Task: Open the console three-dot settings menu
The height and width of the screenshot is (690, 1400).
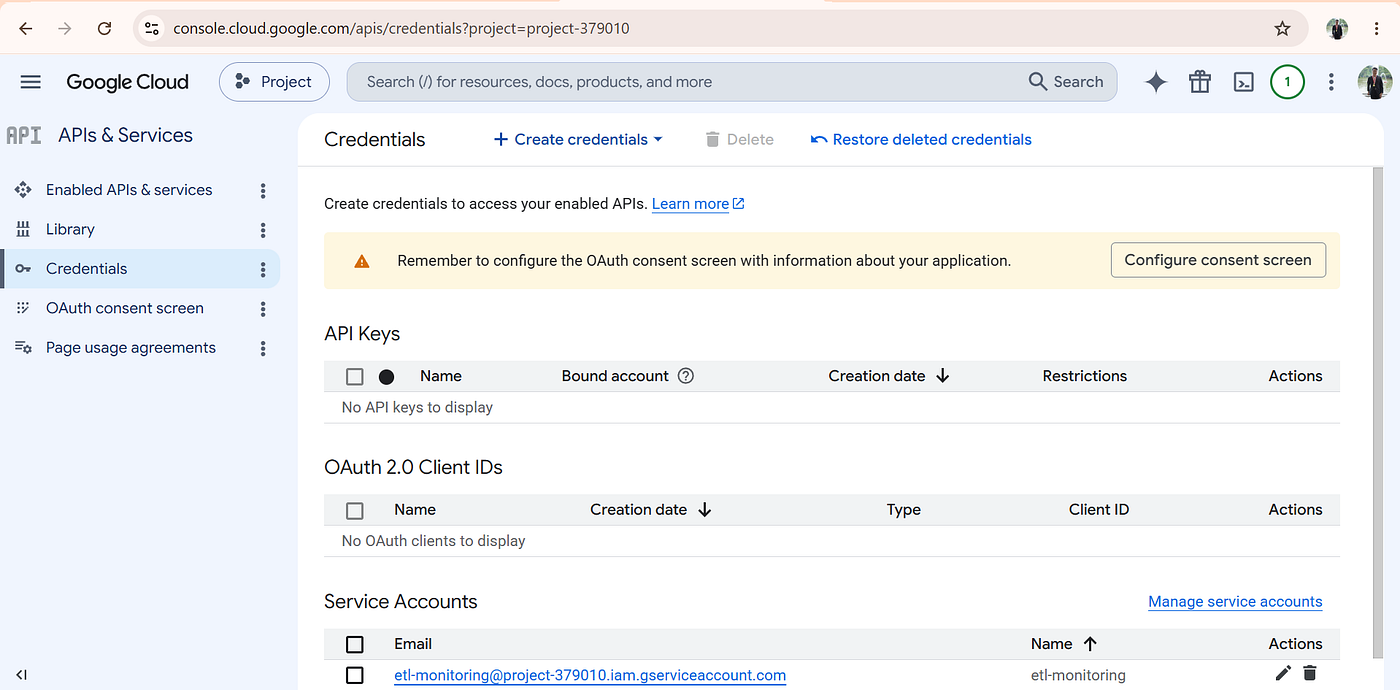Action: [x=1331, y=82]
